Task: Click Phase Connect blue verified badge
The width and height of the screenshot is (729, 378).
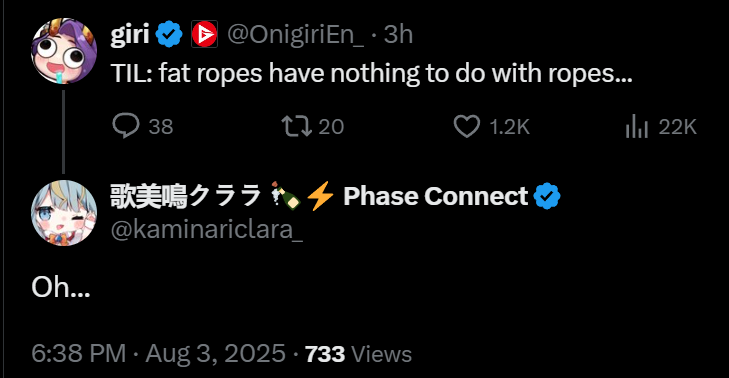Action: [547, 196]
